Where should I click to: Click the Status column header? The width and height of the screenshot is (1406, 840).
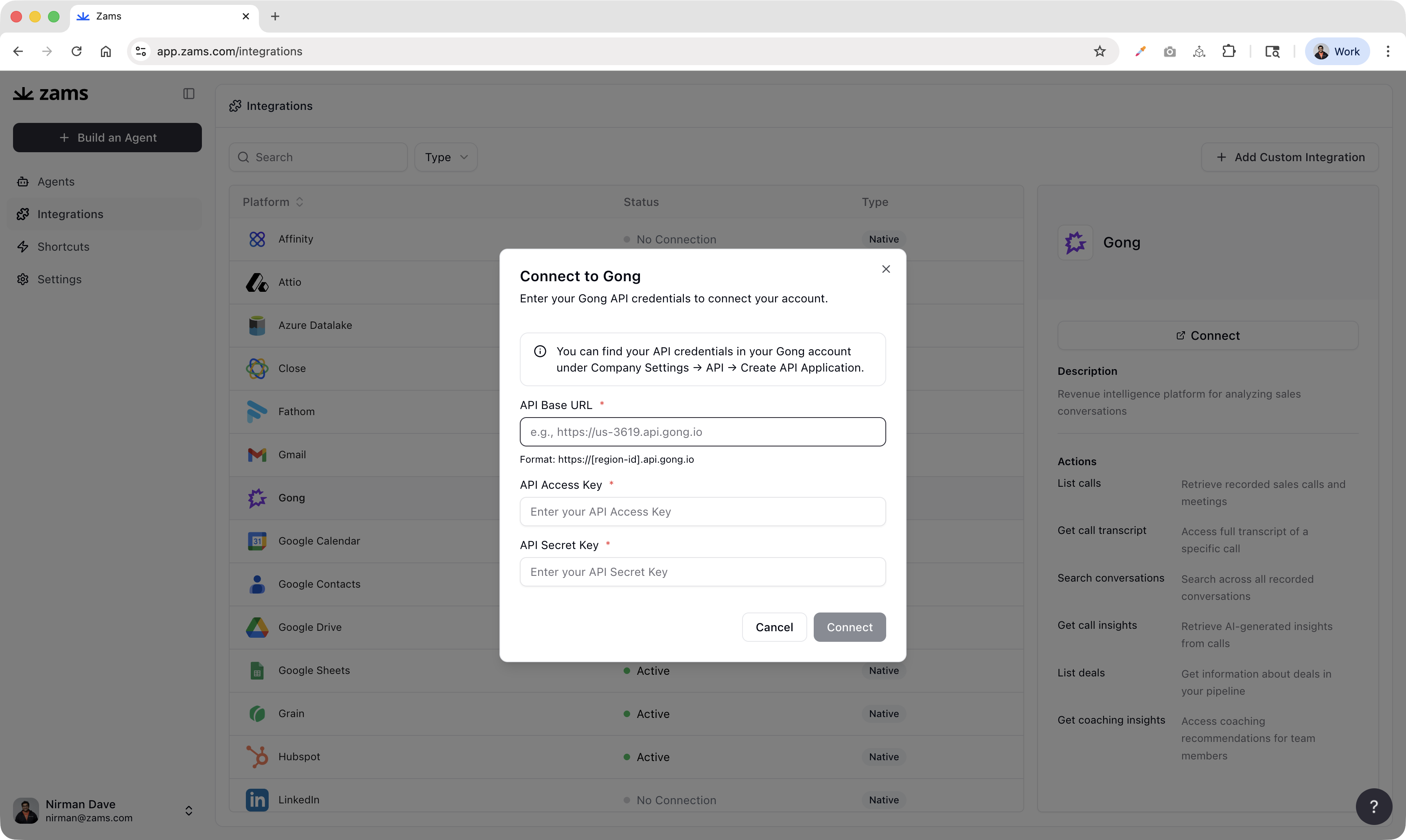pos(641,202)
